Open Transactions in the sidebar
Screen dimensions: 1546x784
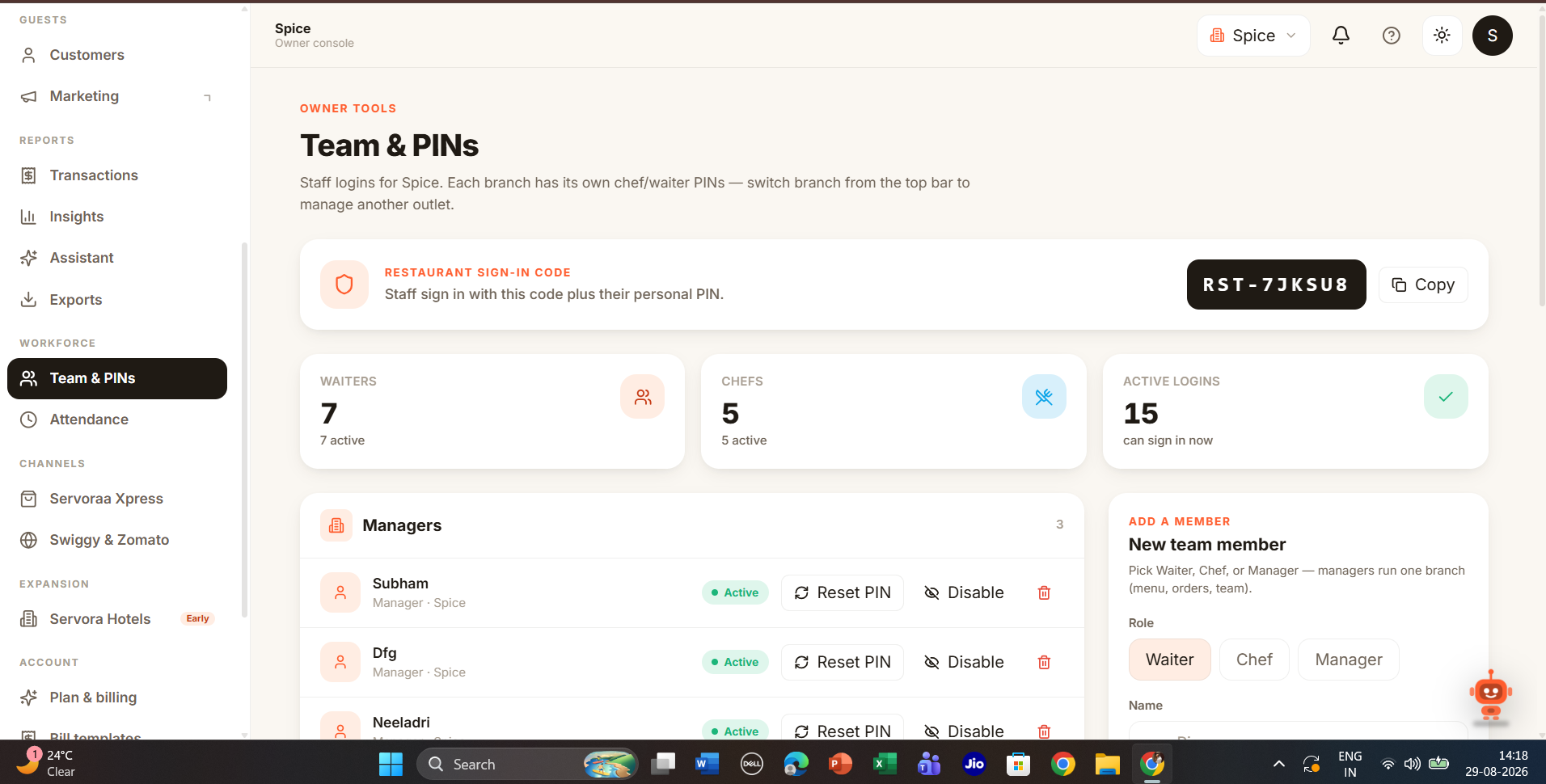click(x=117, y=175)
